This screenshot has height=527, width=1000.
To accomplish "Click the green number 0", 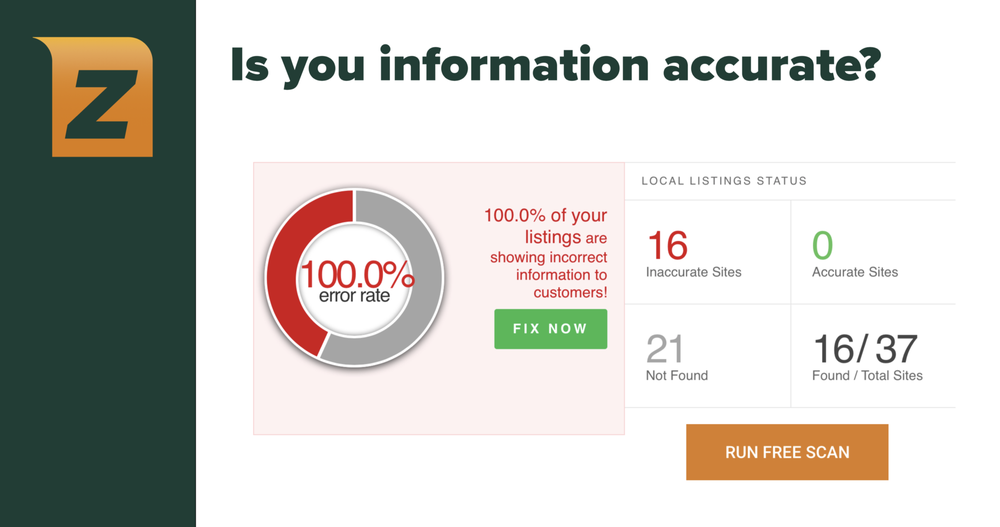I will click(822, 245).
